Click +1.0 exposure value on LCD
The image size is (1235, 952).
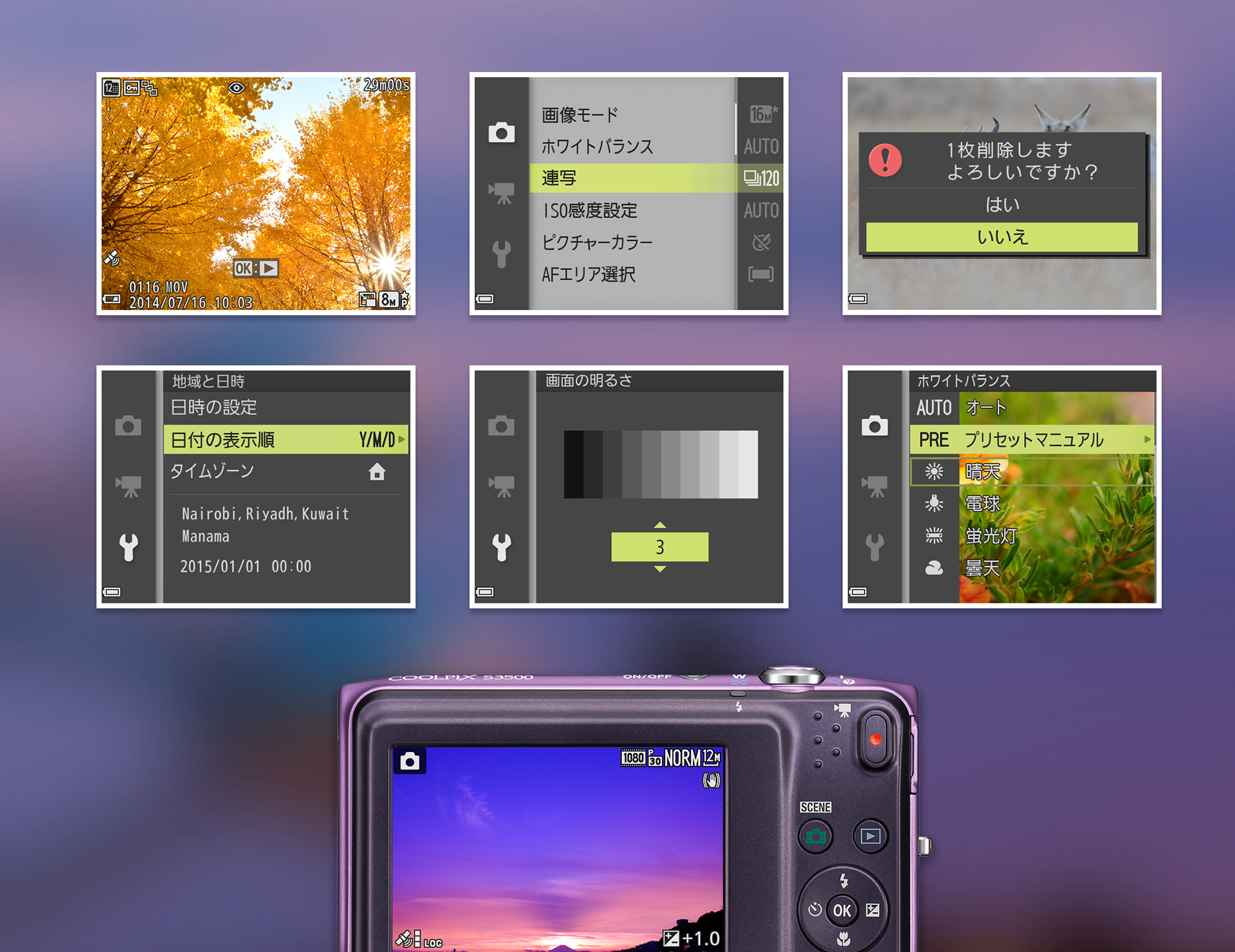coord(700,938)
